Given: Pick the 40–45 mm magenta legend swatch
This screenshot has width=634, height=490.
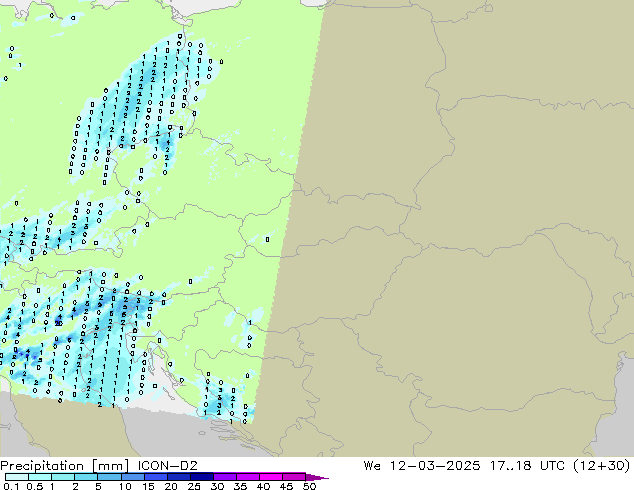Looking at the screenshot, I should coord(271,477).
